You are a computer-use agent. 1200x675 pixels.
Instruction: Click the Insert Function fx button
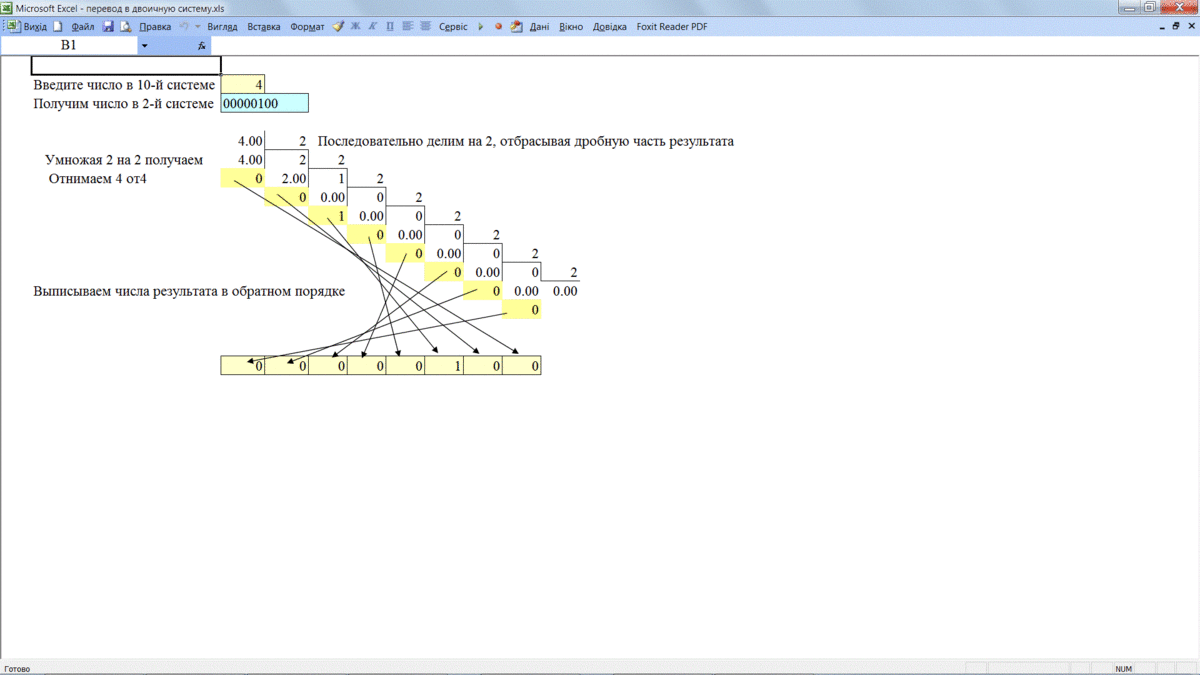[202, 46]
